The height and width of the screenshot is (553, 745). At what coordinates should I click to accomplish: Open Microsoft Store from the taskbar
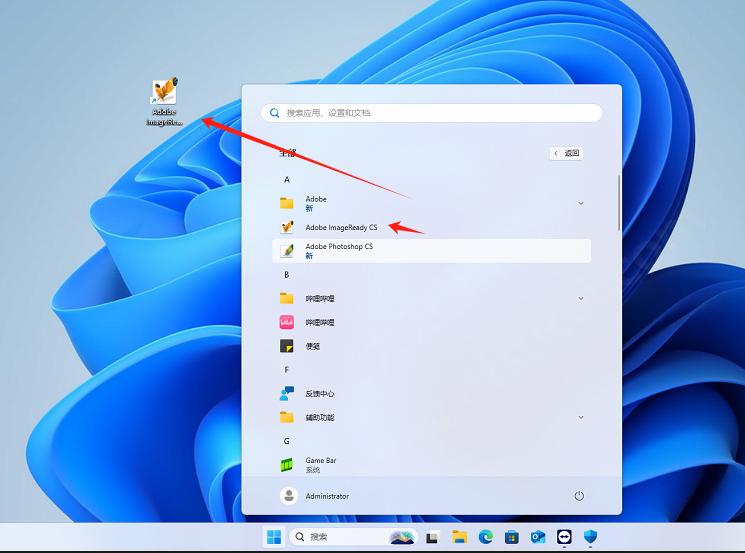[x=512, y=537]
